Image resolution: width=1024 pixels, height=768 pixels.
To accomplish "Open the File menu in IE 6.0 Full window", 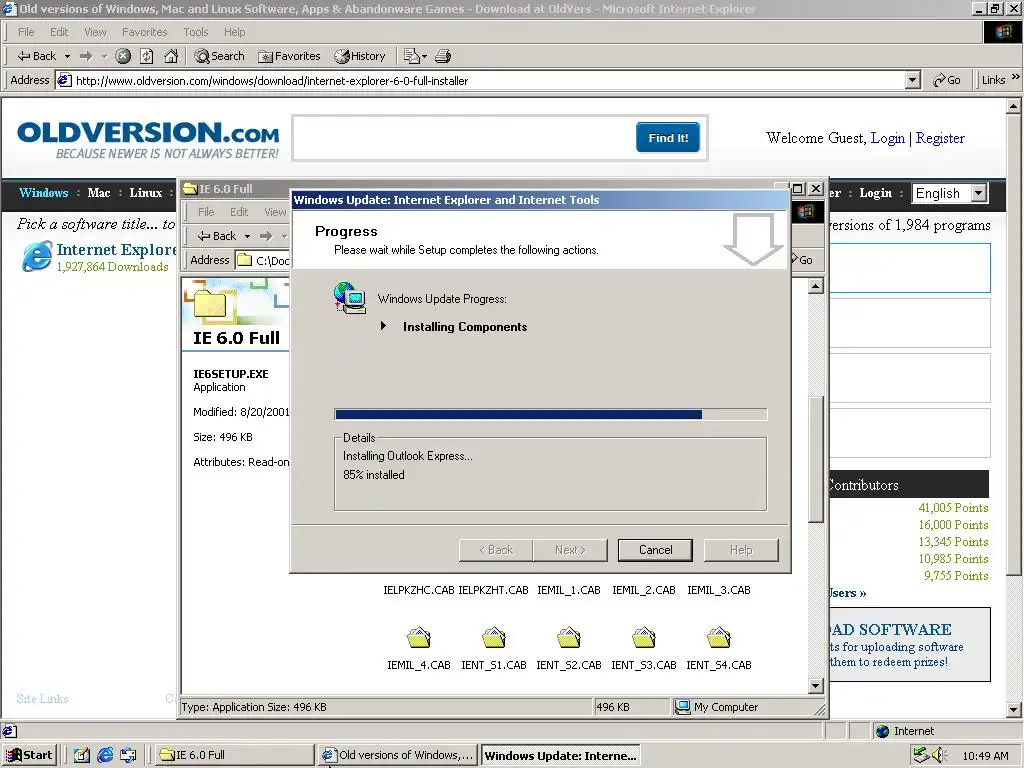I will [x=206, y=212].
